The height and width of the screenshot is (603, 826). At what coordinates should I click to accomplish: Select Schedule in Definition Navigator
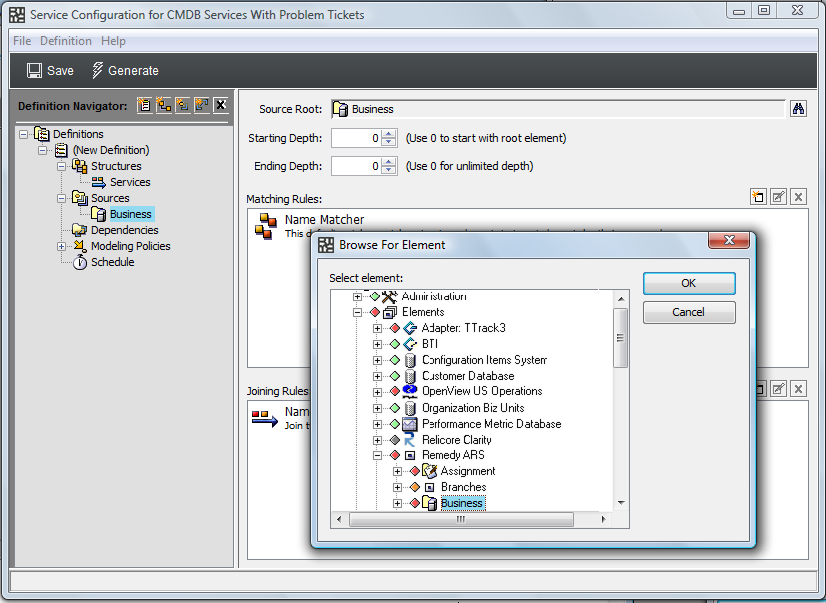coord(112,262)
